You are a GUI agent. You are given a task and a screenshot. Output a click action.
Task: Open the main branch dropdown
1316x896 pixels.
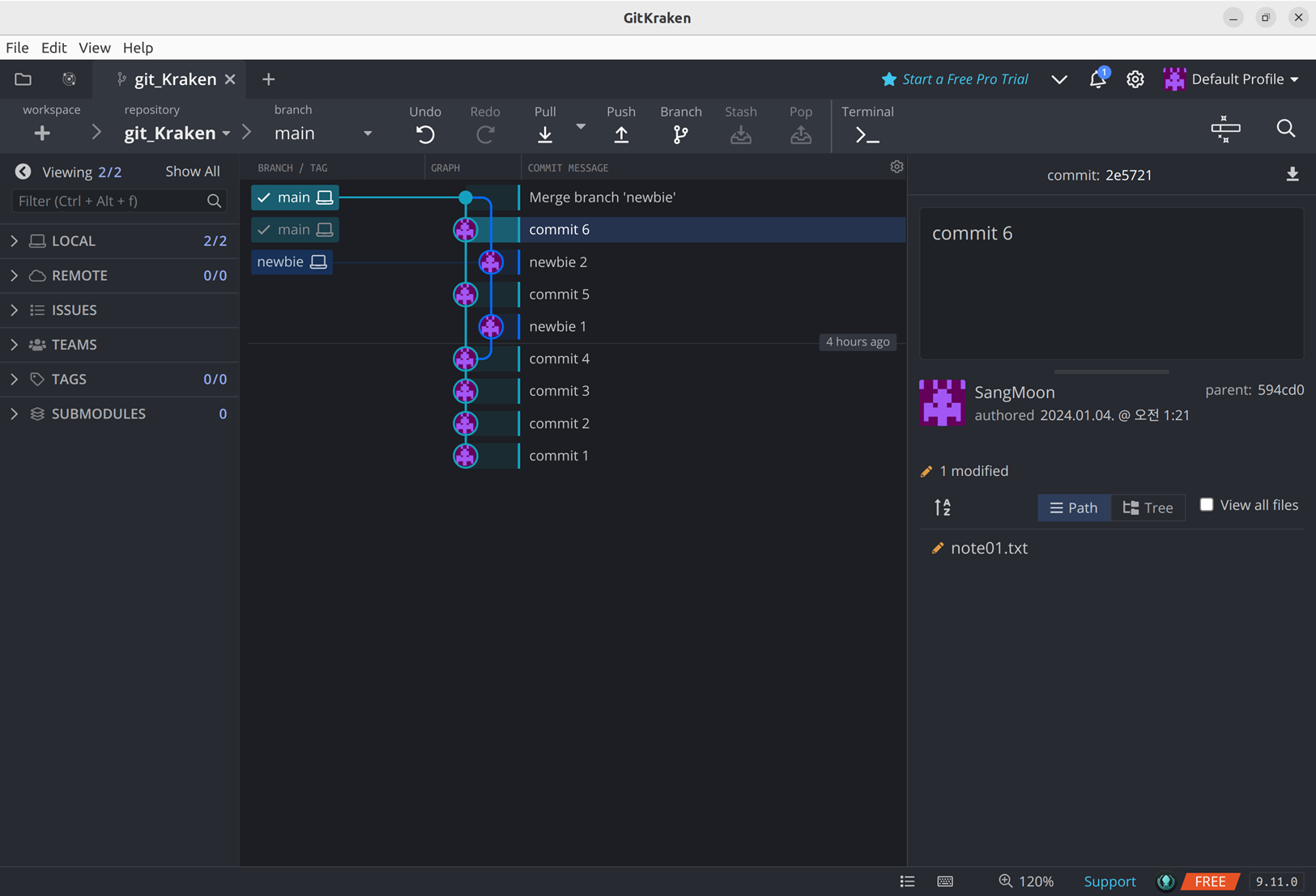(323, 133)
